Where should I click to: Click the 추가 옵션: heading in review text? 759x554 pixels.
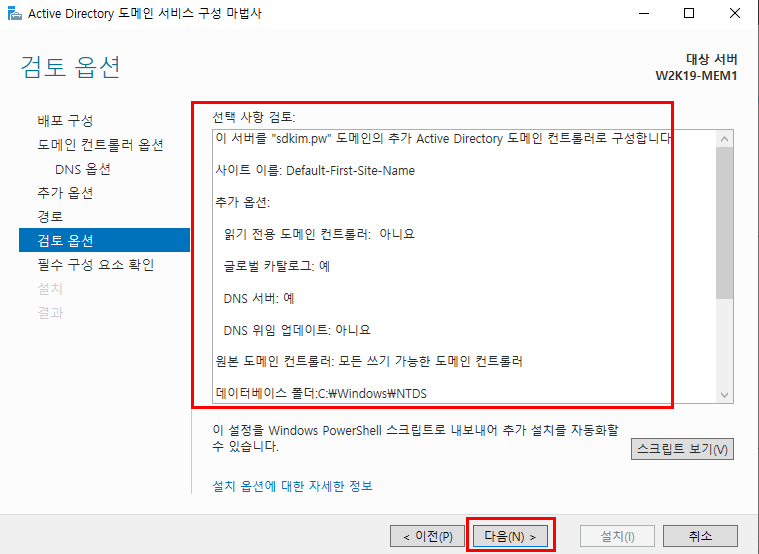click(x=243, y=202)
